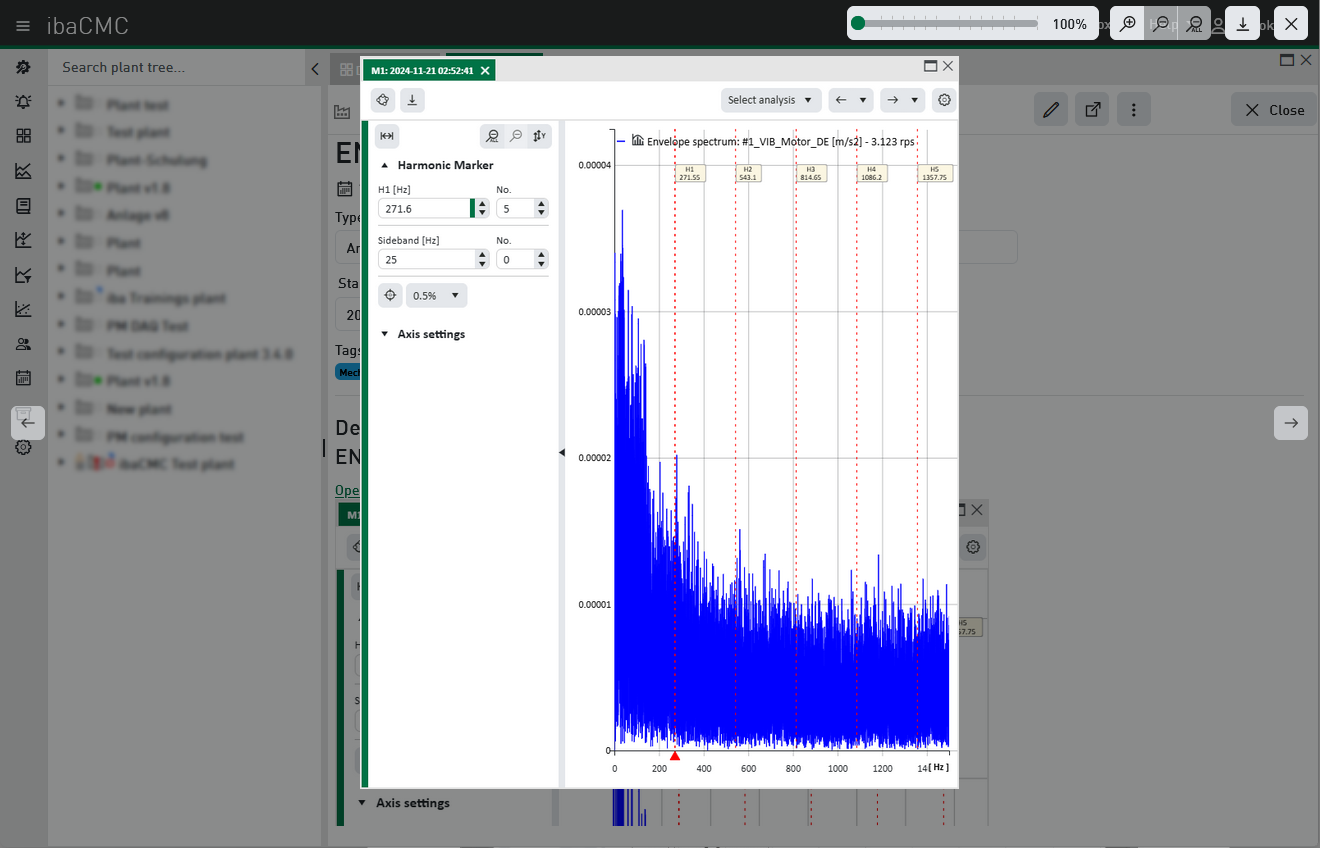Open the settings gear at the sidebar bottom
Image resolution: width=1320 pixels, height=848 pixels.
click(x=23, y=448)
